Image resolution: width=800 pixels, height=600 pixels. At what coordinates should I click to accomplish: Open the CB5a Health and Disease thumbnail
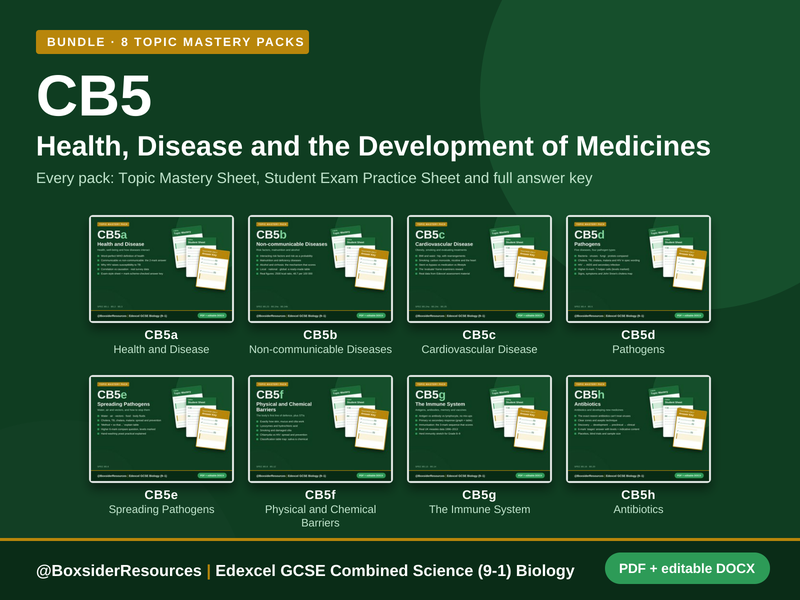point(161,269)
